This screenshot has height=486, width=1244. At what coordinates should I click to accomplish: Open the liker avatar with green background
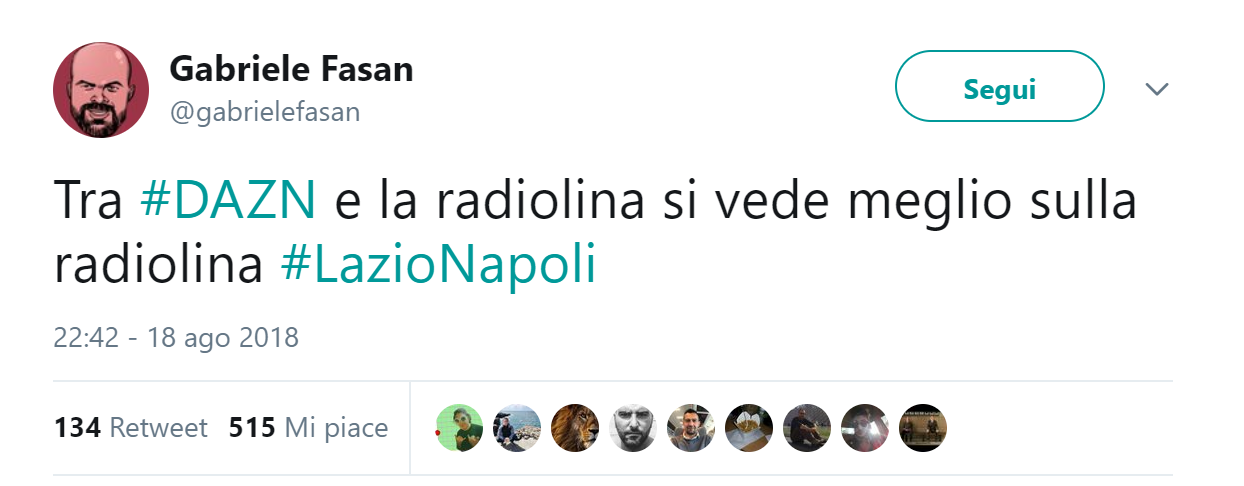[x=460, y=428]
